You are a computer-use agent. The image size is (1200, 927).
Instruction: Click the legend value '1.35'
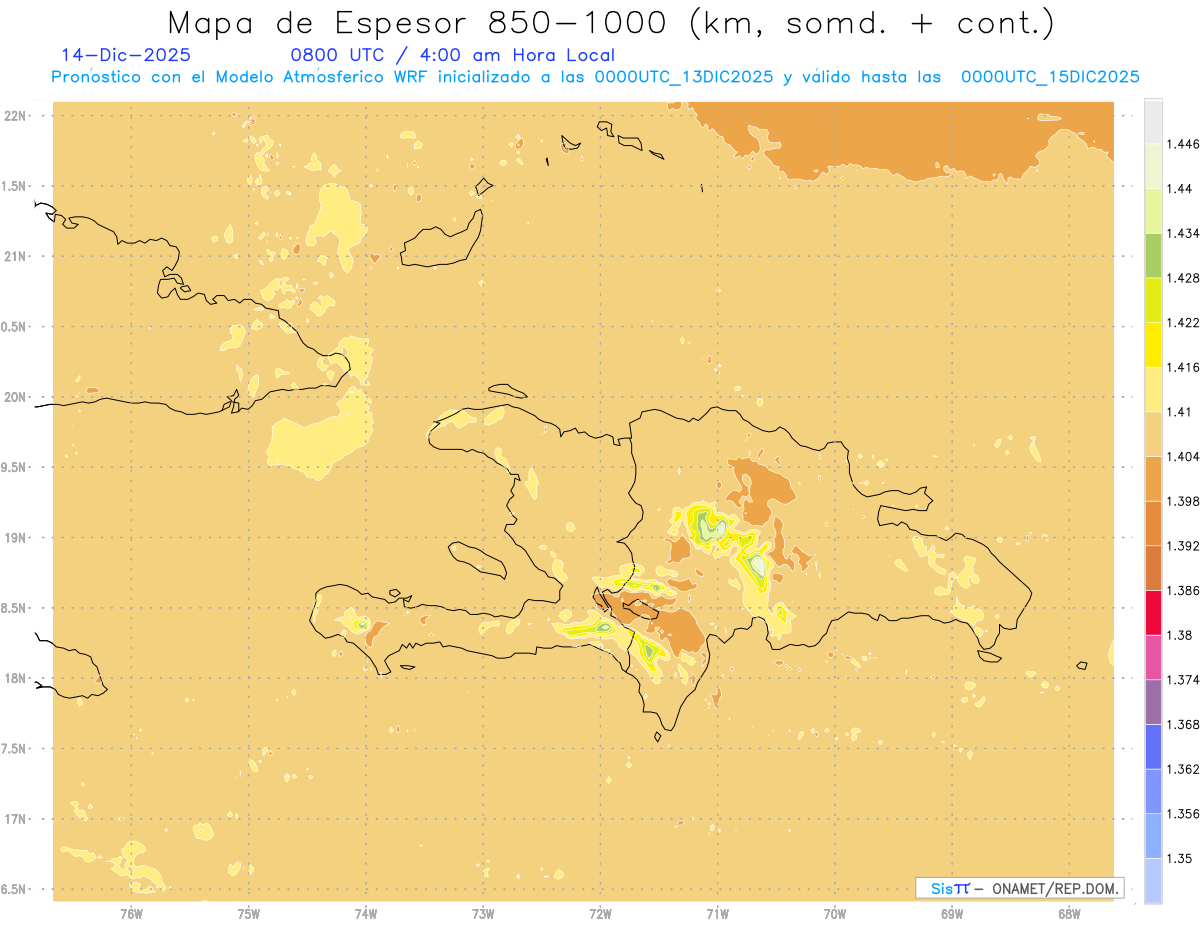(x=1178, y=858)
